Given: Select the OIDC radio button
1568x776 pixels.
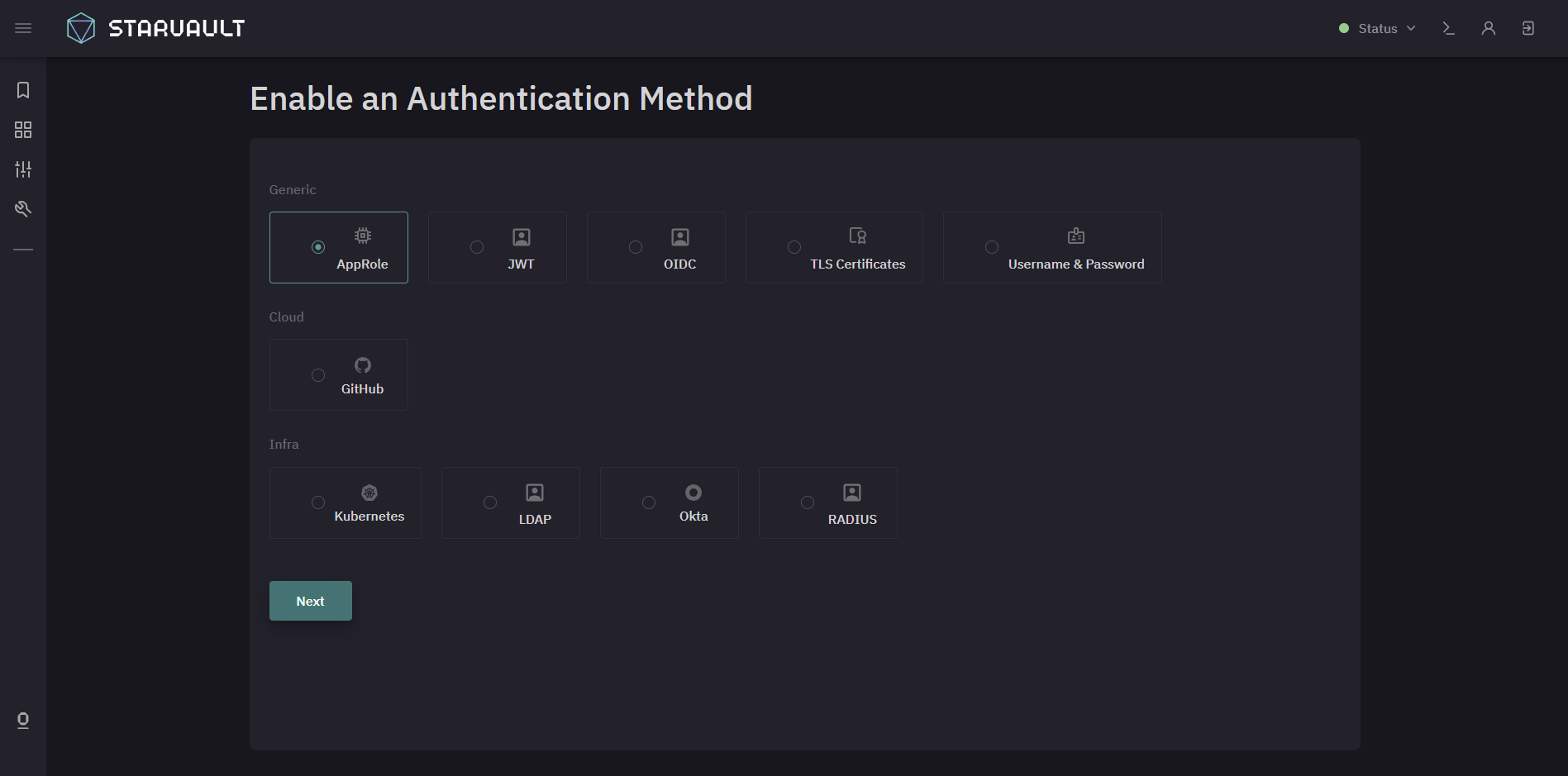Looking at the screenshot, I should pos(636,247).
